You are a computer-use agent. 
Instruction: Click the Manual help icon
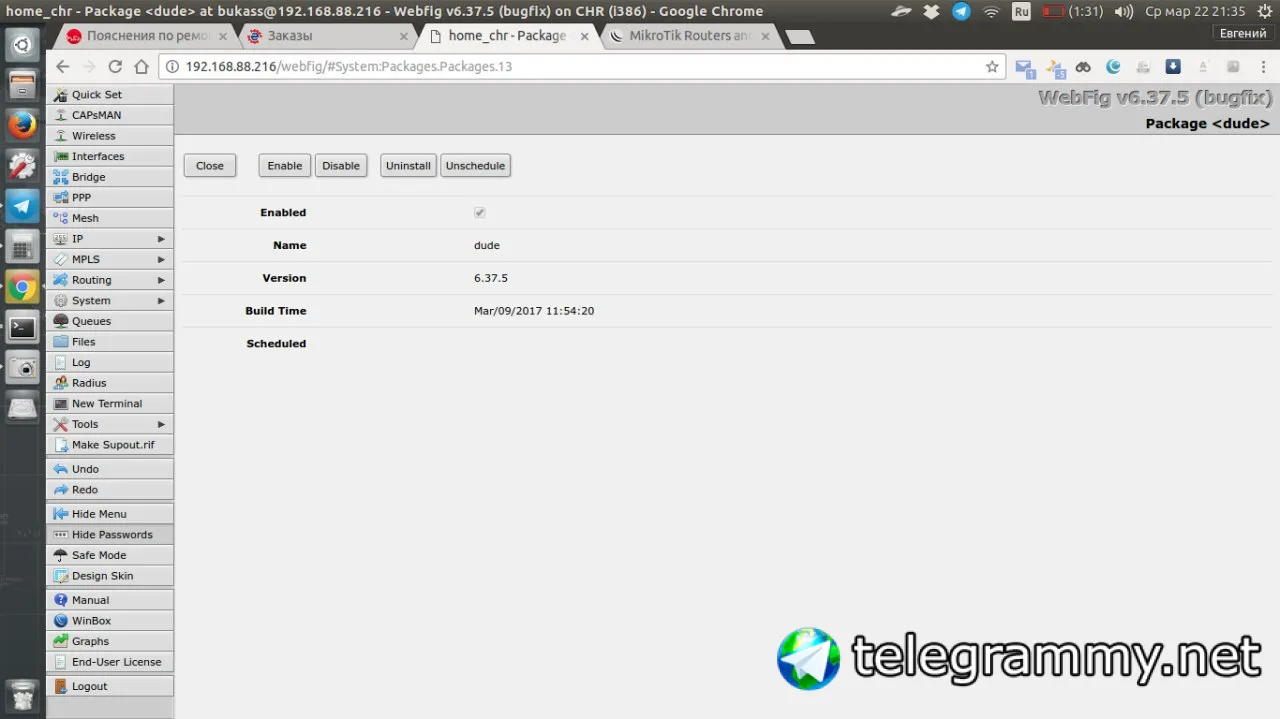(x=61, y=600)
